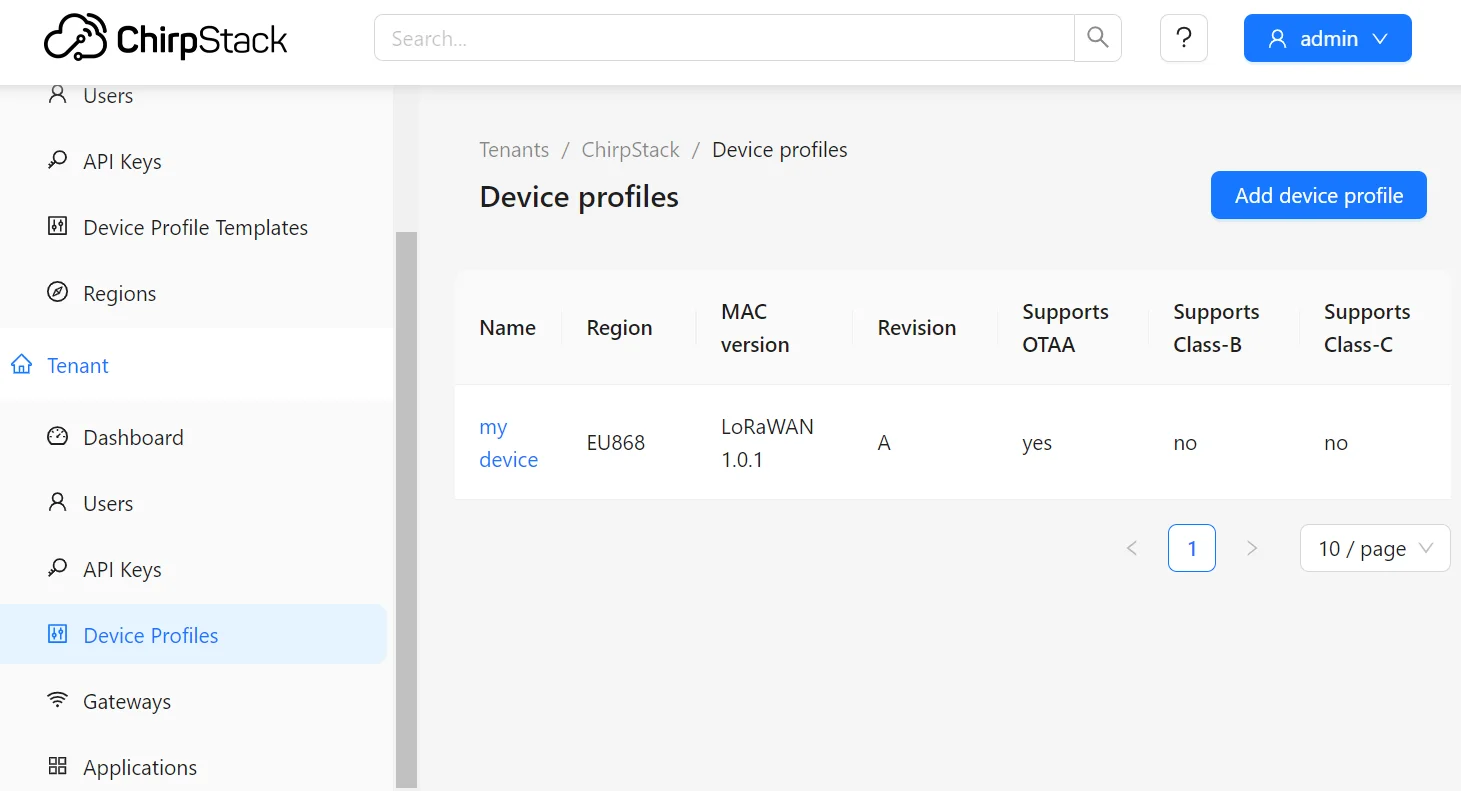Click the sidebar vertical scrollbar
Screen dimensions: 1461x791
406,509
